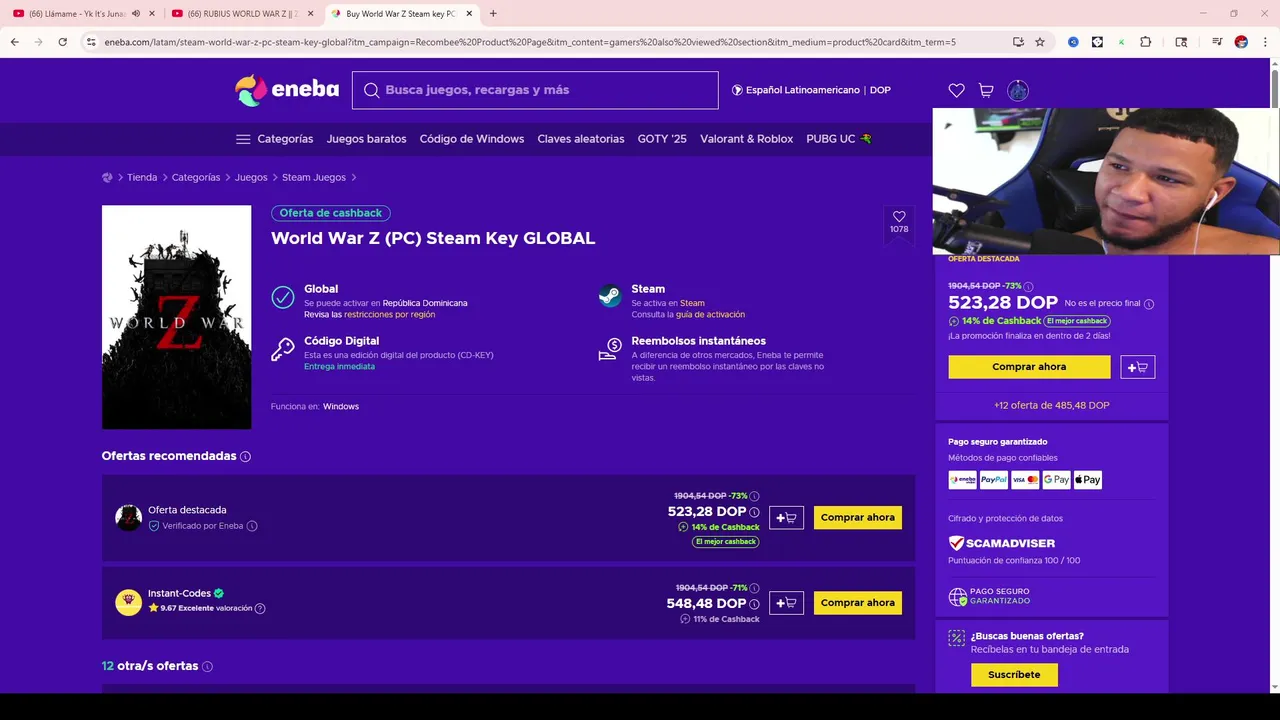Add Oferta destacada row to cart
Image resolution: width=1280 pixels, height=720 pixels.
(x=786, y=518)
